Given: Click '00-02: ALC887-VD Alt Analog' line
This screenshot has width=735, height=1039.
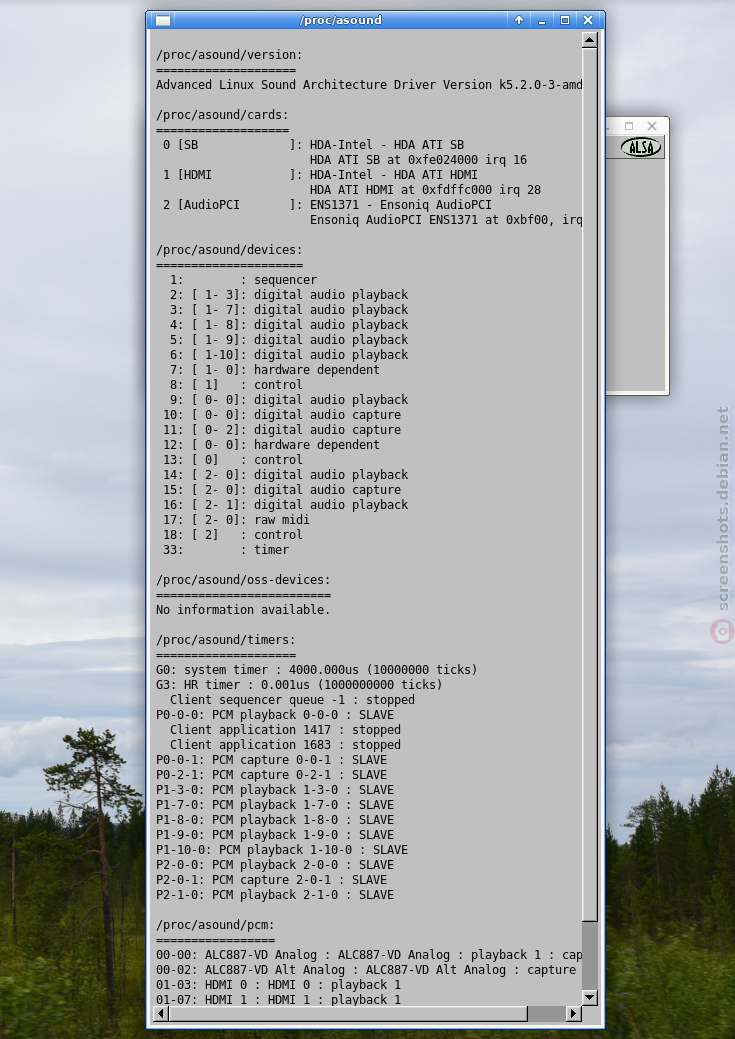Looking at the screenshot, I should point(369,970).
